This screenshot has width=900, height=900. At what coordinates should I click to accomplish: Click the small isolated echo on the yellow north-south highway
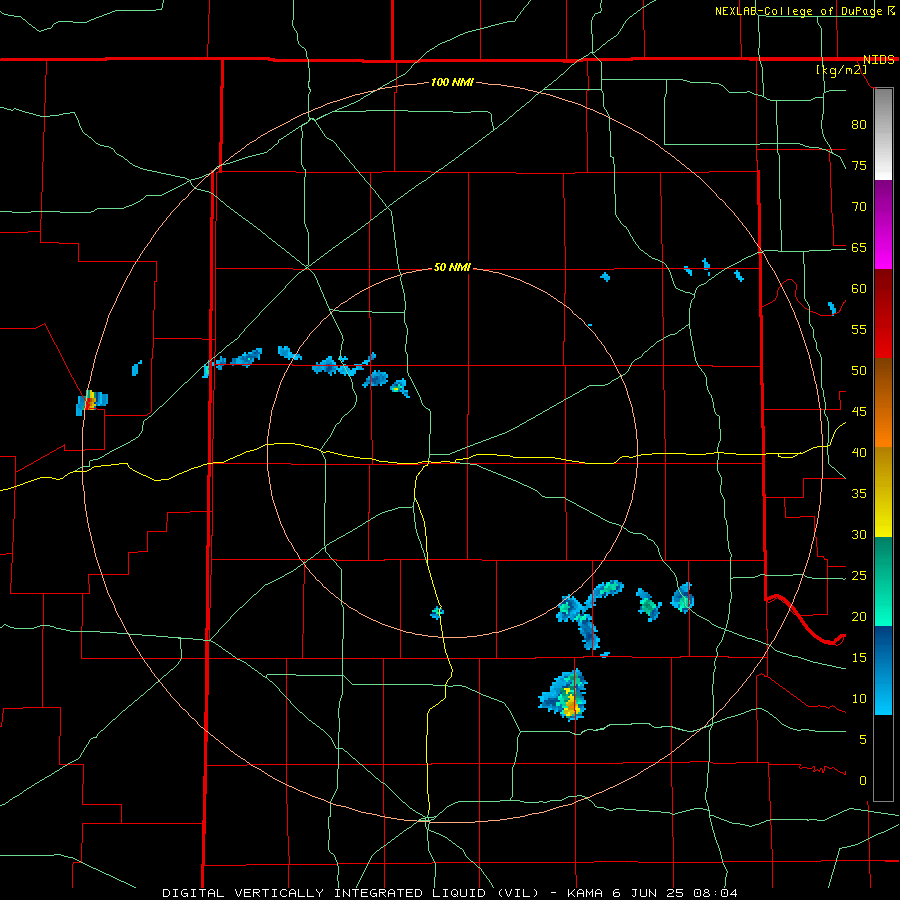click(x=437, y=612)
